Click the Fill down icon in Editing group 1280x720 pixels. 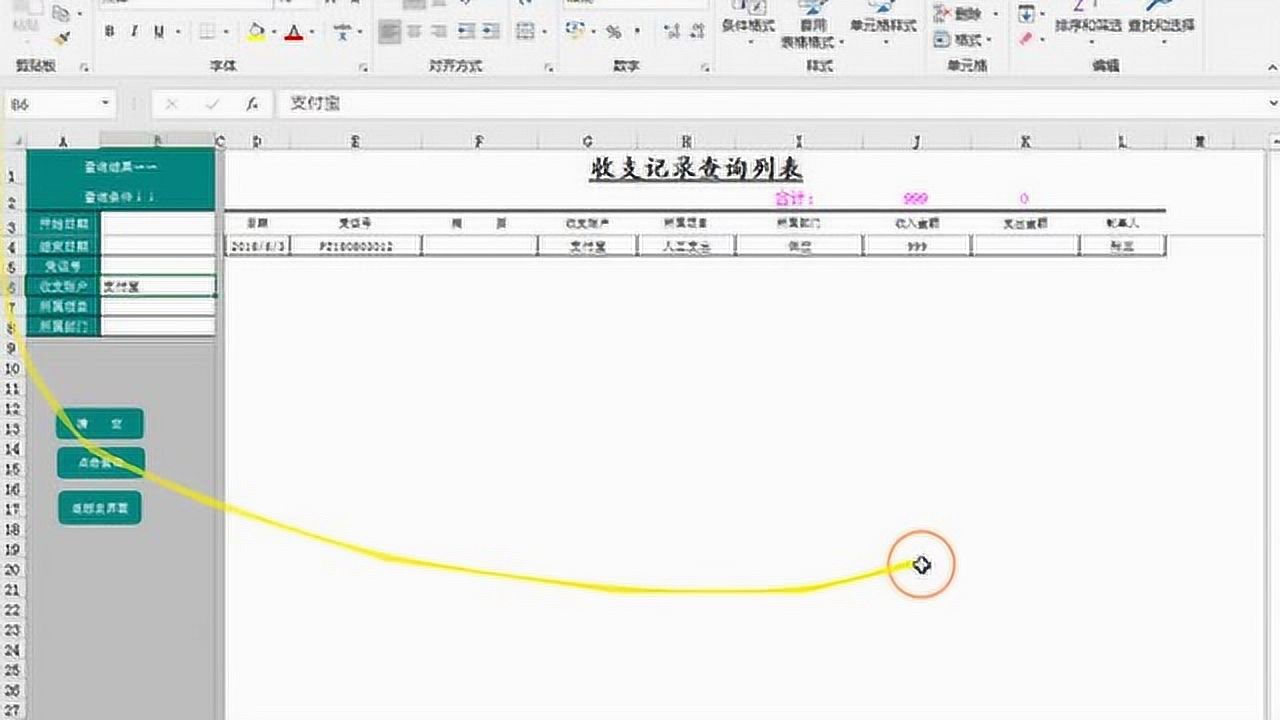tap(1026, 14)
